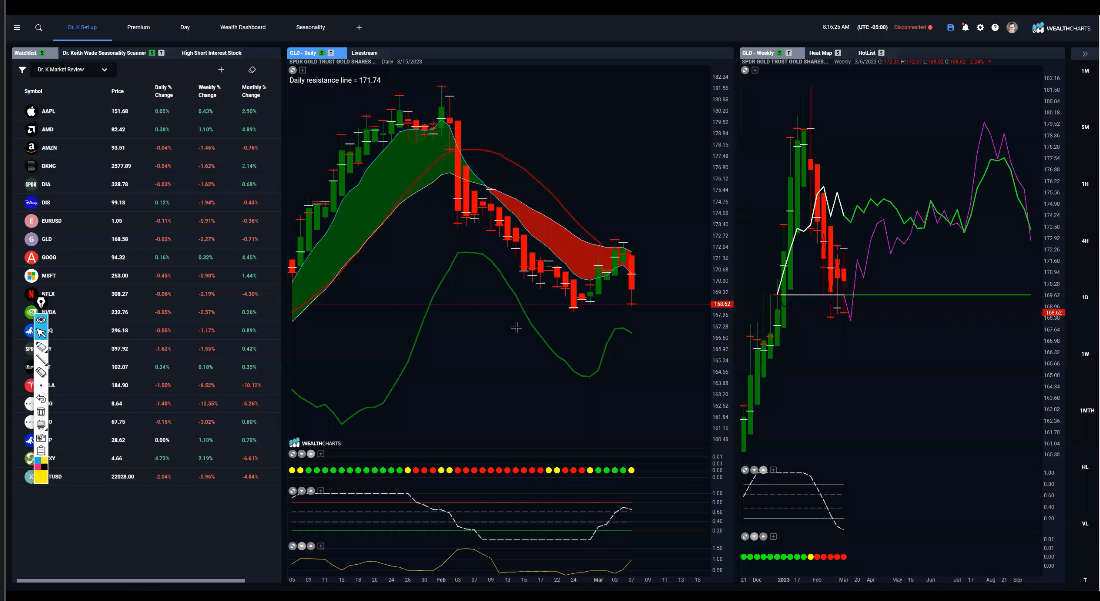Select the 1H timeframe in right sidebar
The image size is (1100, 601).
1085,184
